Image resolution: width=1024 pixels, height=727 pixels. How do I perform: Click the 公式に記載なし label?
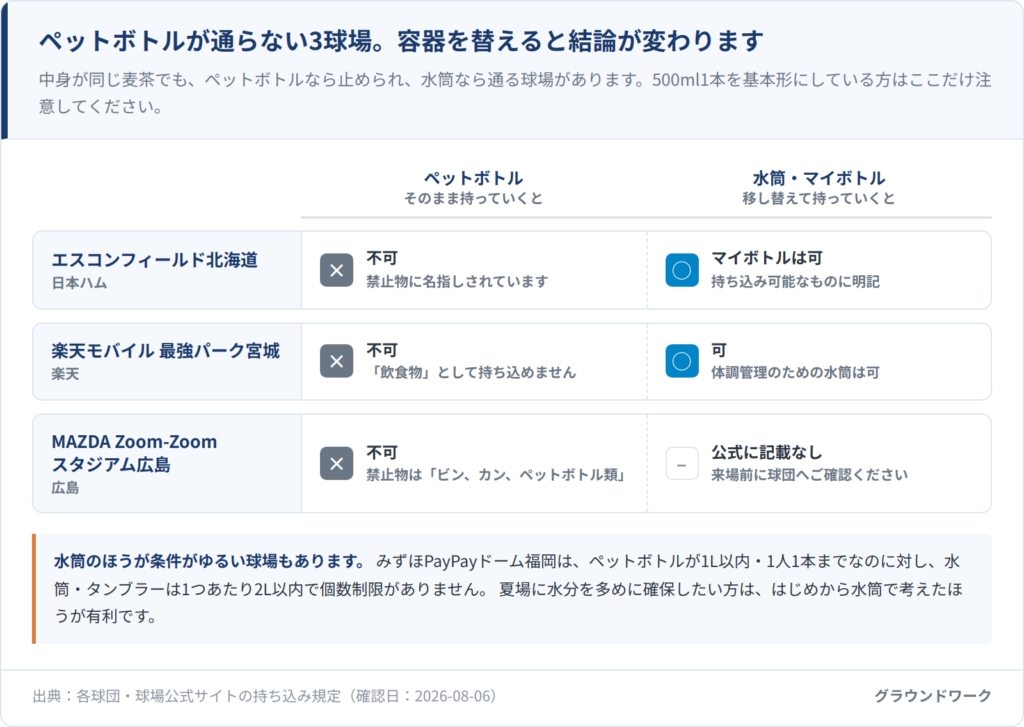767,452
